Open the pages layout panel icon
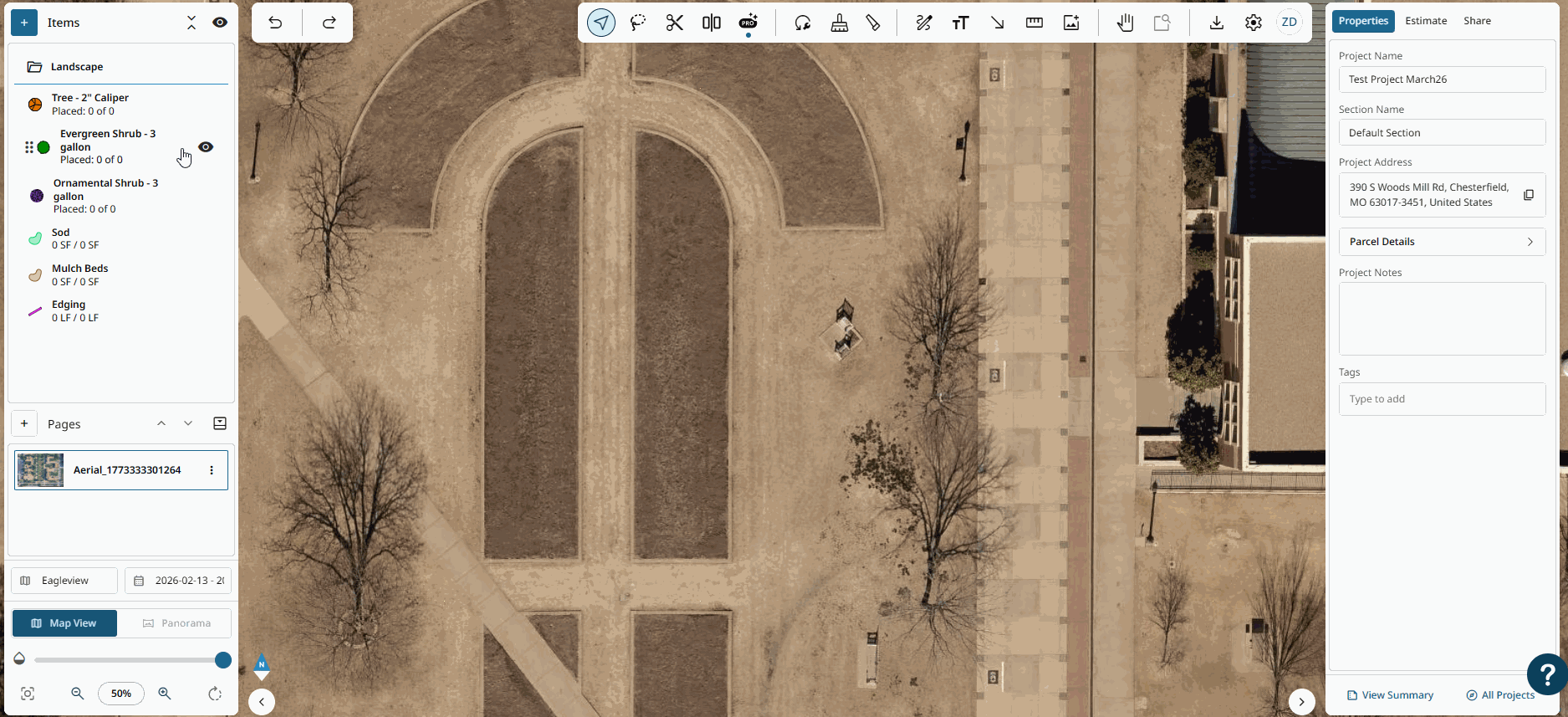Image resolution: width=1568 pixels, height=717 pixels. pyautogui.click(x=220, y=423)
